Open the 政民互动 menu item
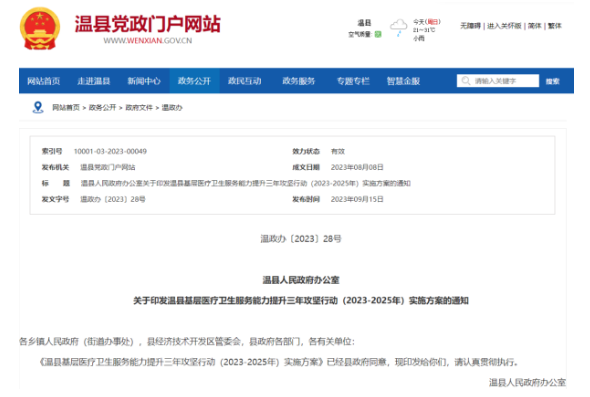 (x=245, y=81)
